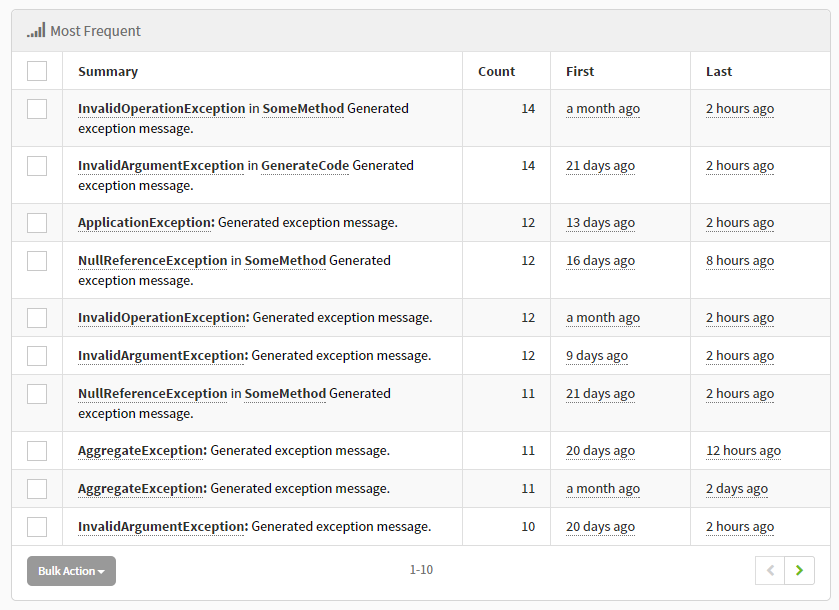The image size is (839, 610).
Task: Select the ApplicationException row checkbox
Action: 37,222
